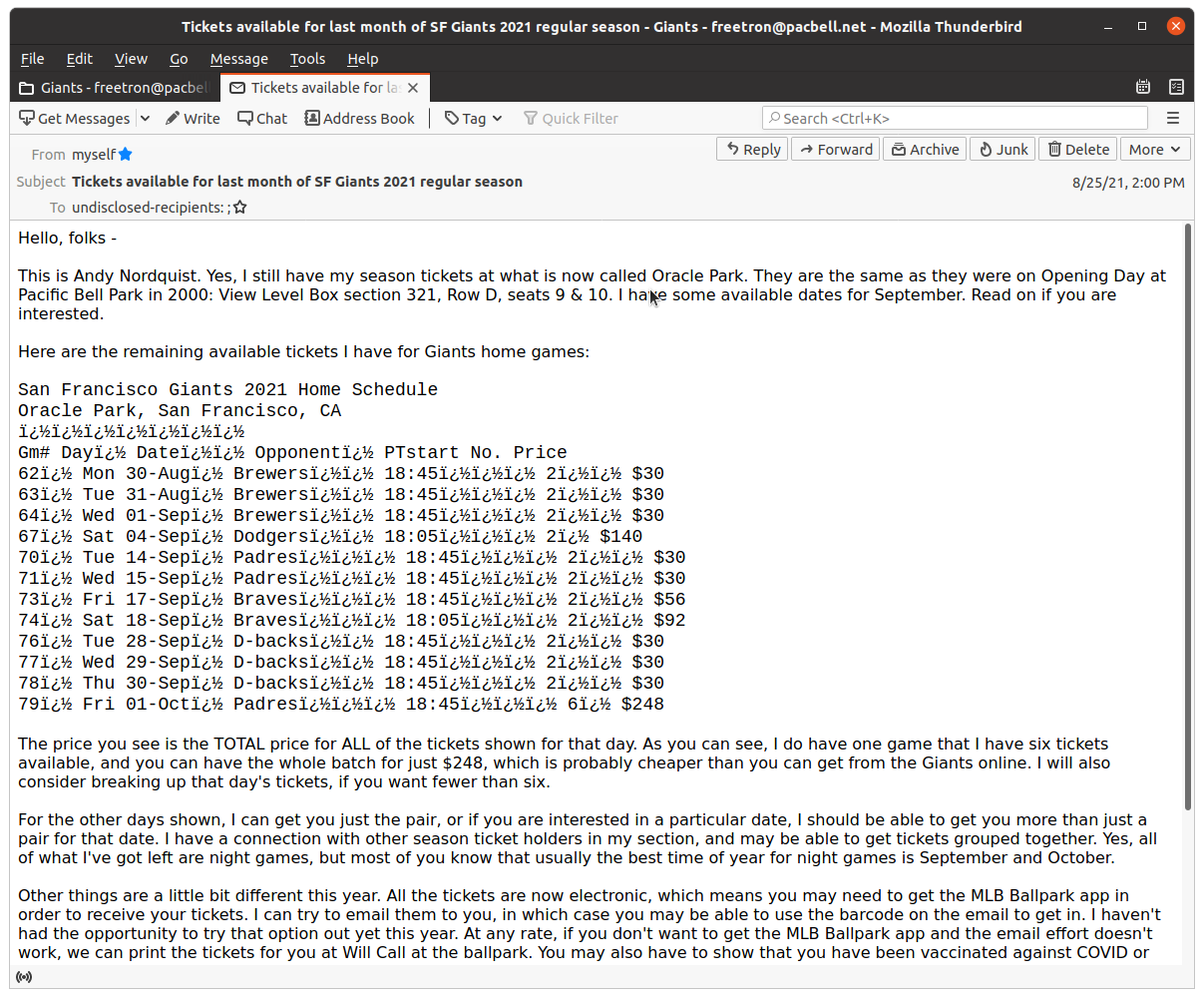This screenshot has height=998, width=1204.
Task: Focus the Search field
Action: tap(955, 118)
